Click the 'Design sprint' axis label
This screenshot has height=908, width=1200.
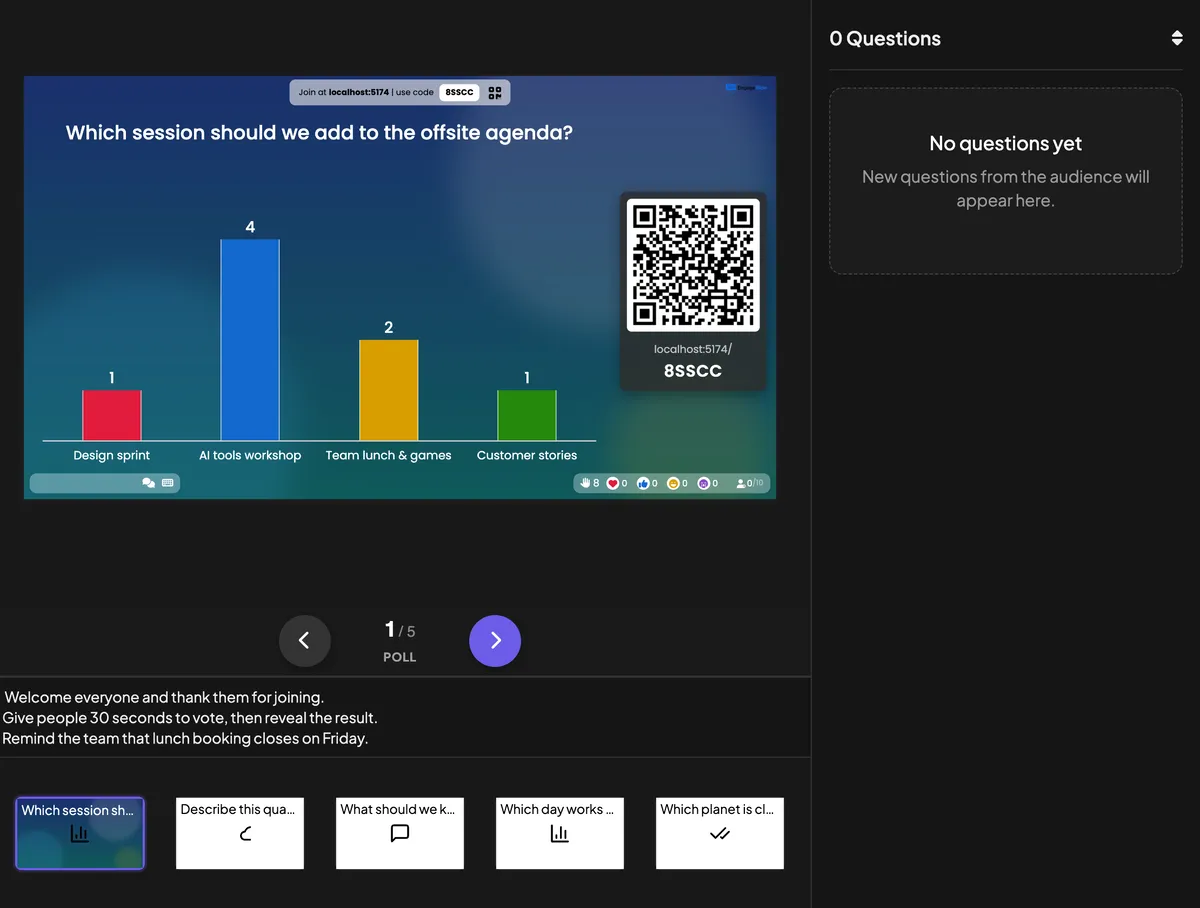112,455
